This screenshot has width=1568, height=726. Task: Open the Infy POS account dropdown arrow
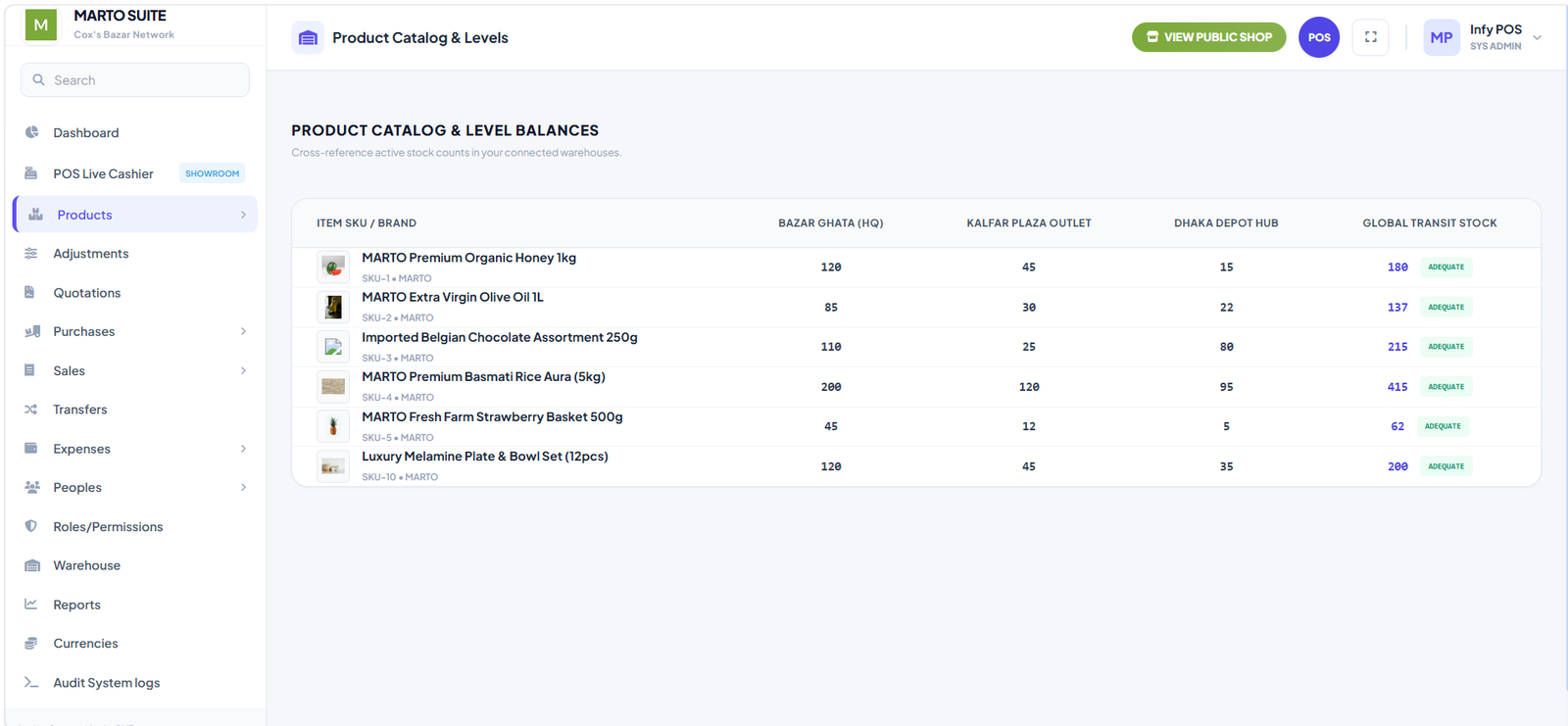(x=1537, y=37)
